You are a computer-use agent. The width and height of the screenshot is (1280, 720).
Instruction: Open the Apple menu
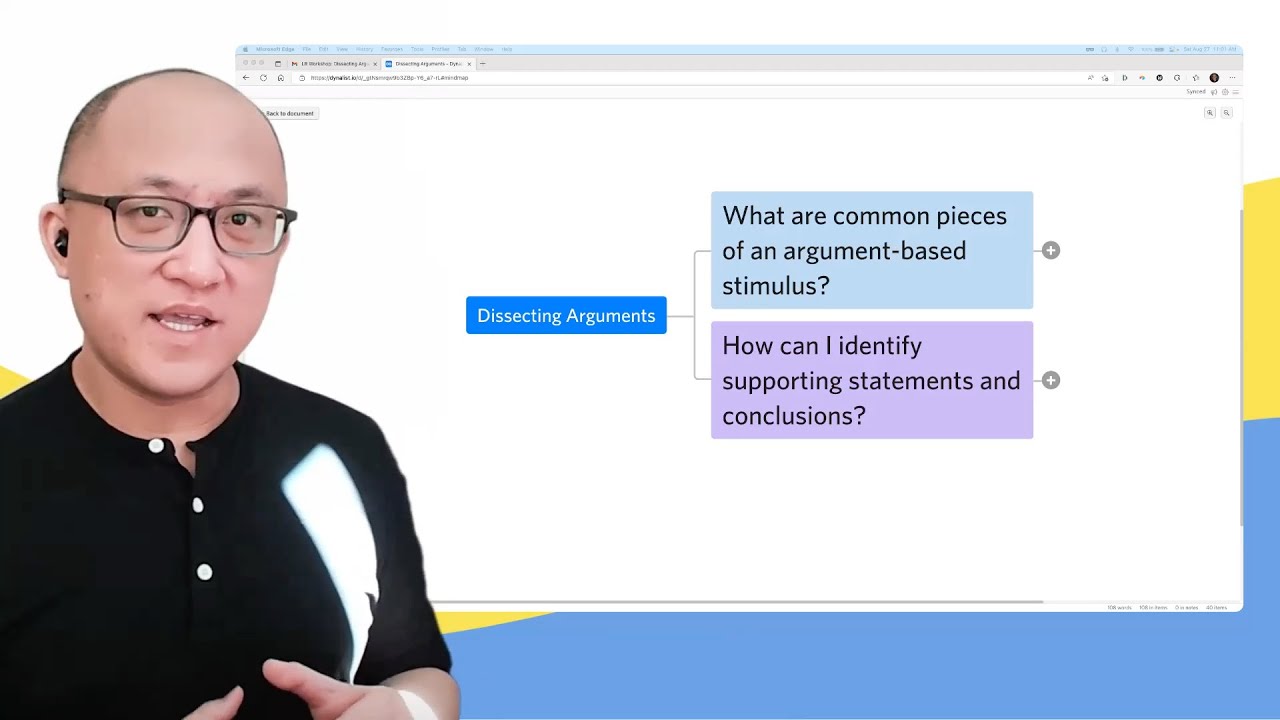click(x=245, y=49)
